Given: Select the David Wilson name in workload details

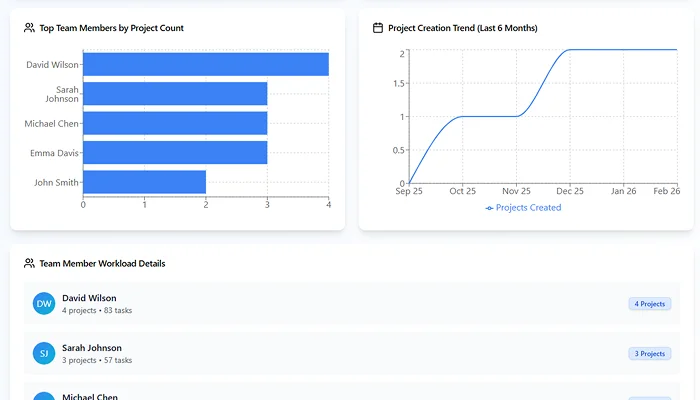Looking at the screenshot, I should pyautogui.click(x=89, y=298).
